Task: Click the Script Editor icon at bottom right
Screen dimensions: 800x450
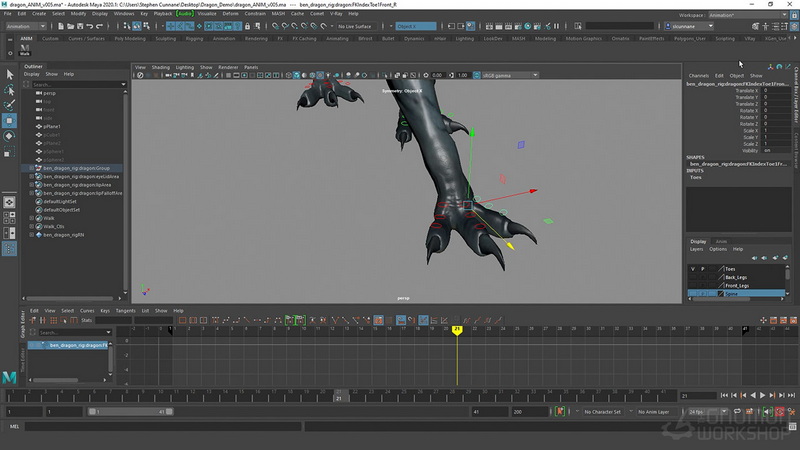Action: coord(792,427)
